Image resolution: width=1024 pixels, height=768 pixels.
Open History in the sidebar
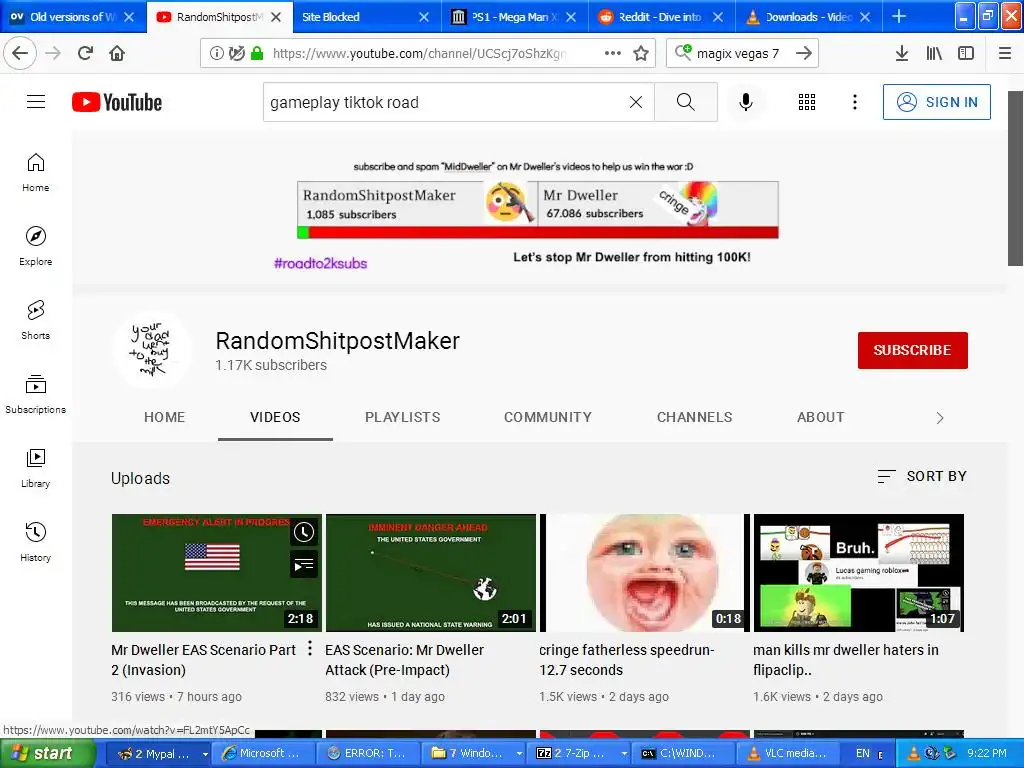(x=36, y=541)
